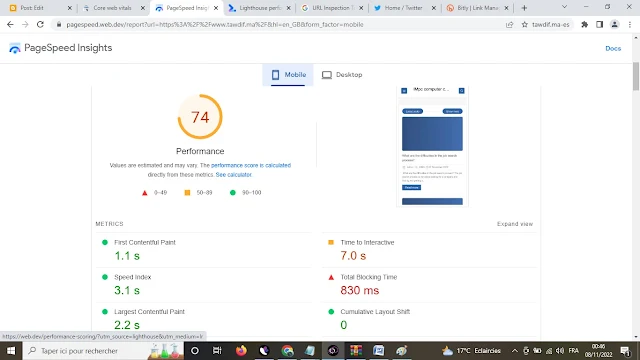The width and height of the screenshot is (640, 360).
Task: Click the Total Blocking Time label
Action: pyautogui.click(x=369, y=277)
